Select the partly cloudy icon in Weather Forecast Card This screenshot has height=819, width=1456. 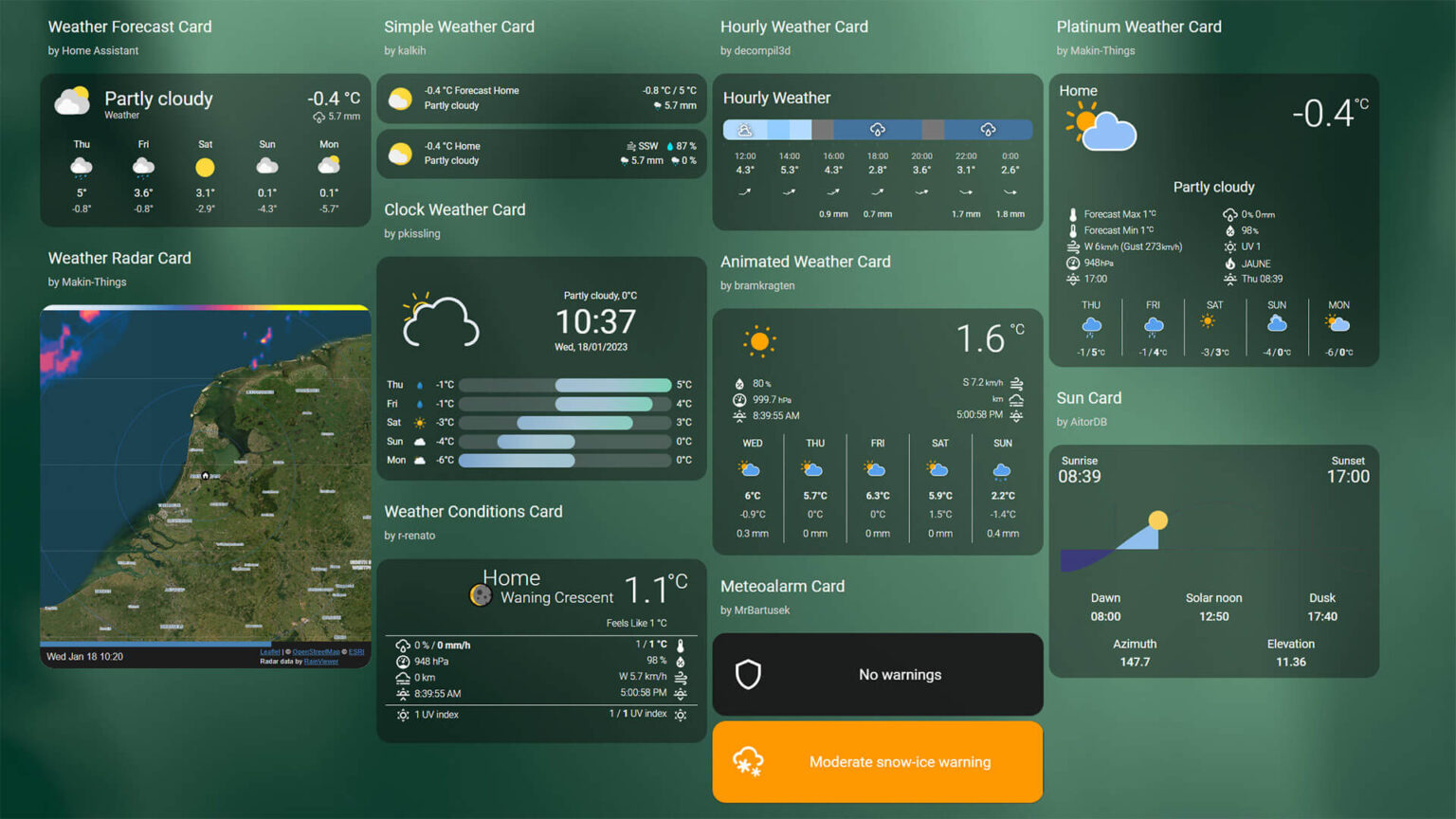tap(72, 100)
